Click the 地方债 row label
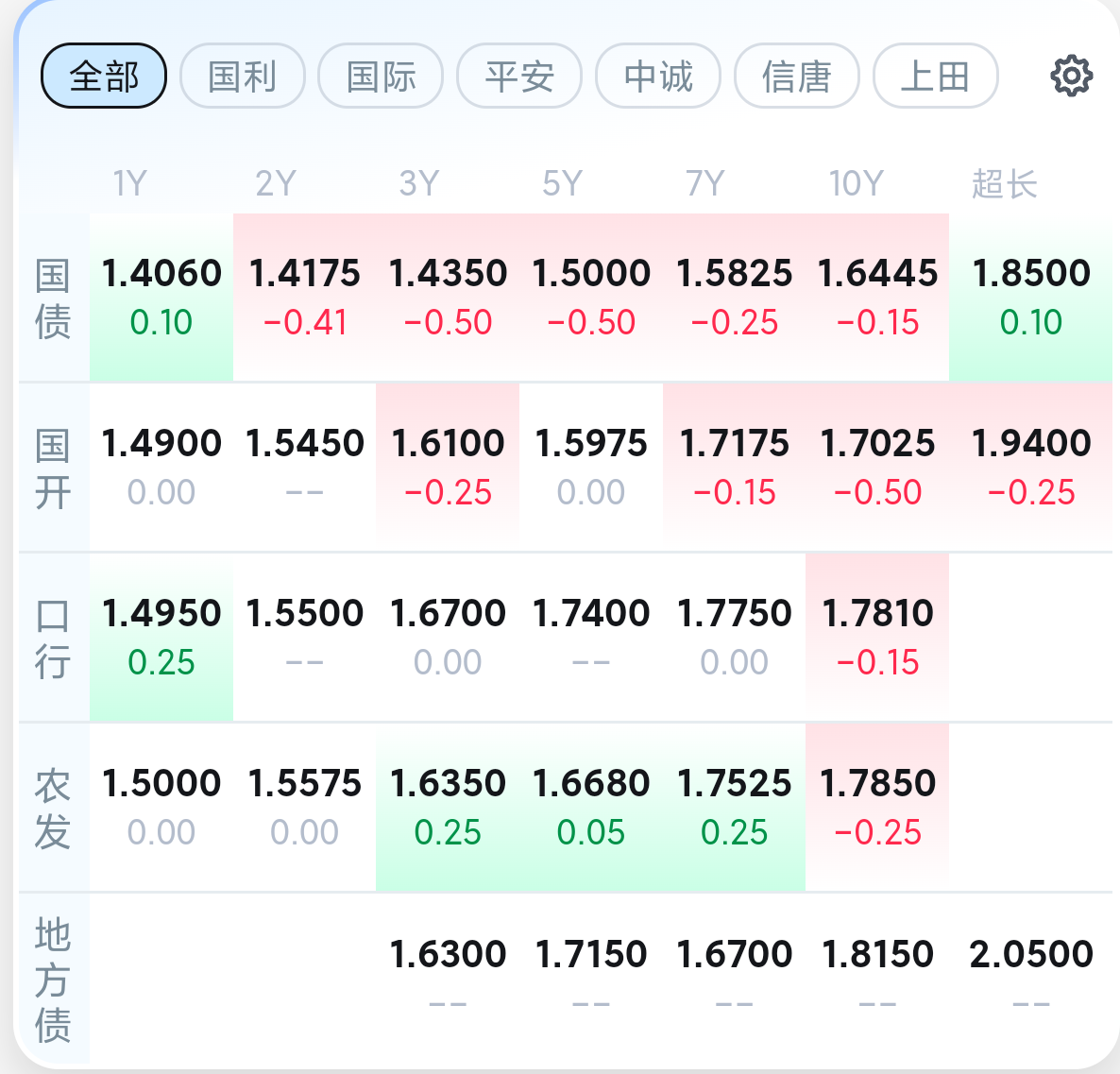 click(x=53, y=980)
